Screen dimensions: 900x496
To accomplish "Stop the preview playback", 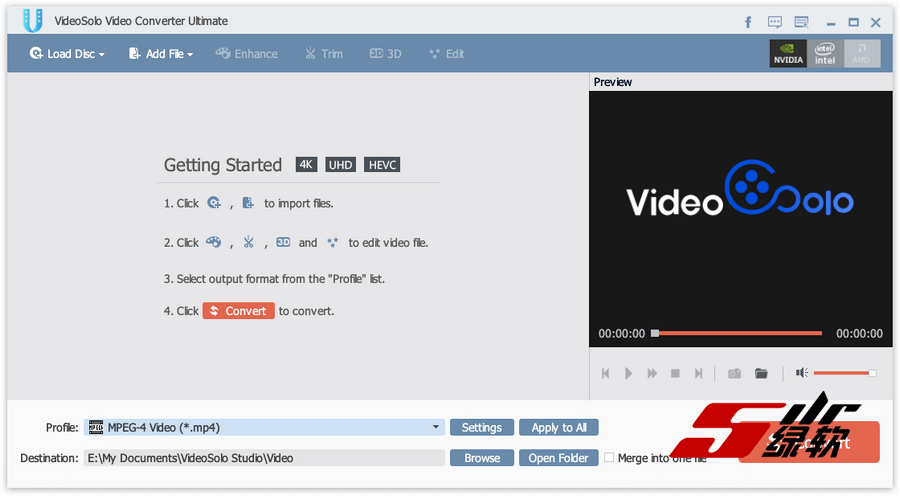I will click(x=675, y=374).
